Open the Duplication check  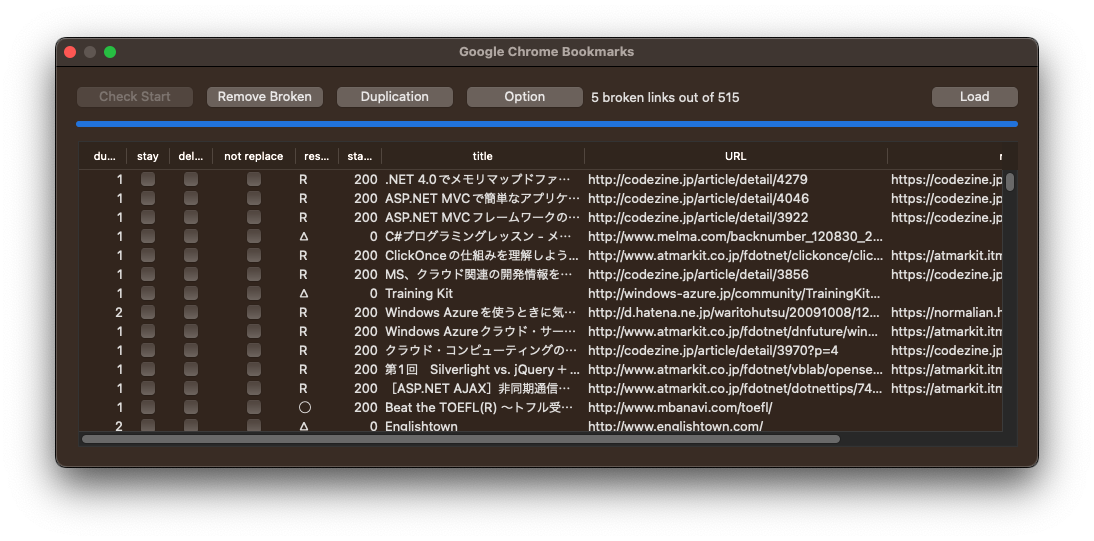tap(394, 97)
